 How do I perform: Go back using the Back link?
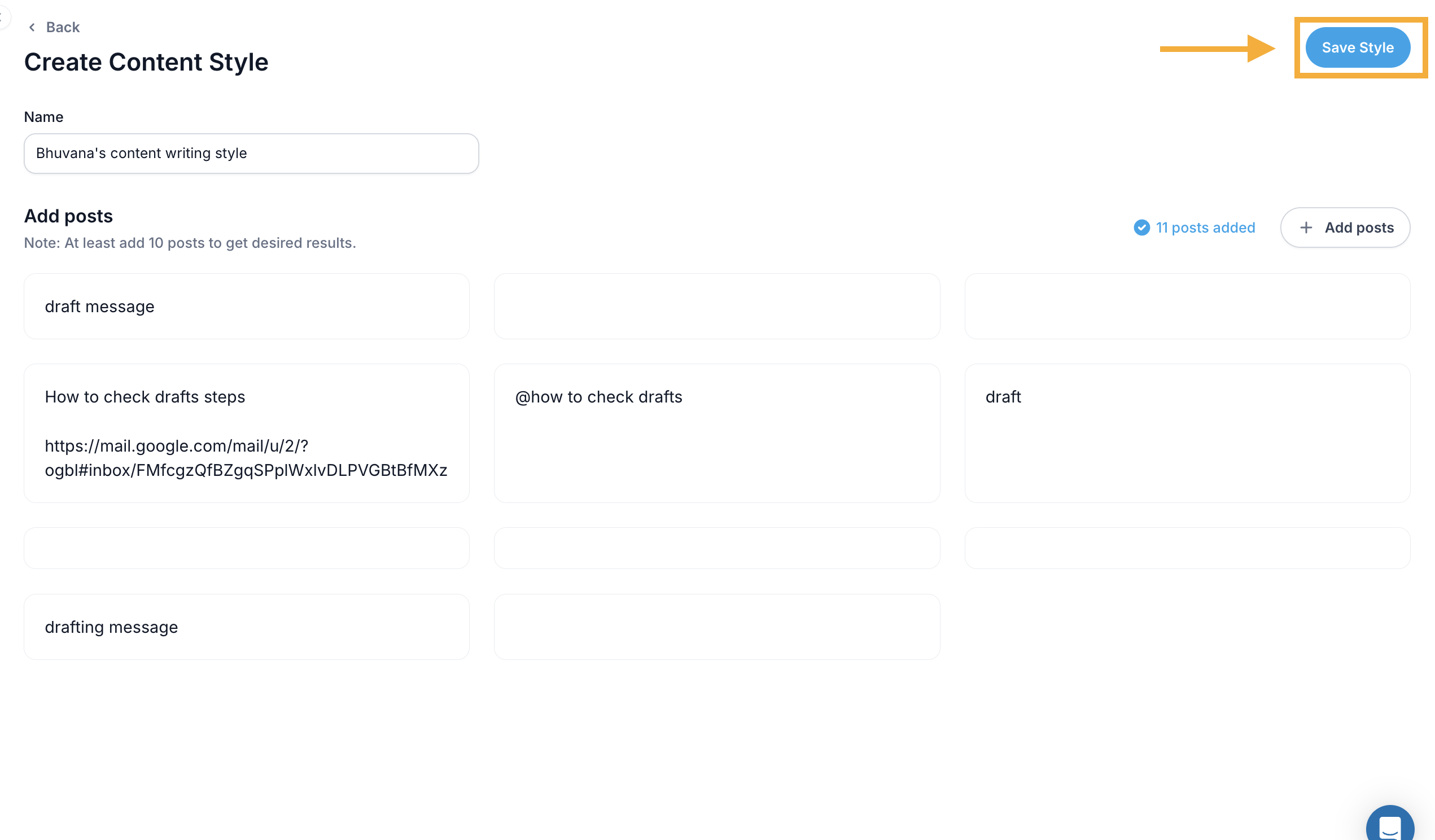54,27
